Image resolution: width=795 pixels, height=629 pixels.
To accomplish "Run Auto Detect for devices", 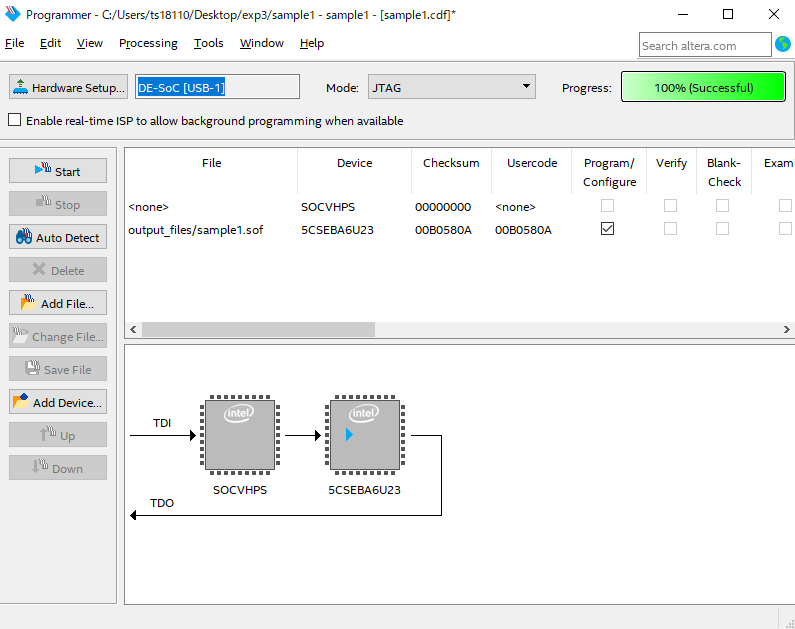I will click(58, 237).
